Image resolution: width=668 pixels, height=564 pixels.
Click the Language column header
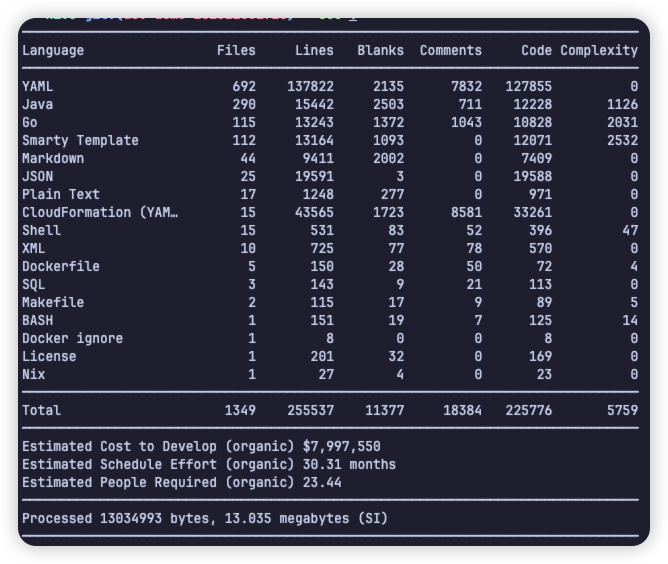click(x=53, y=51)
